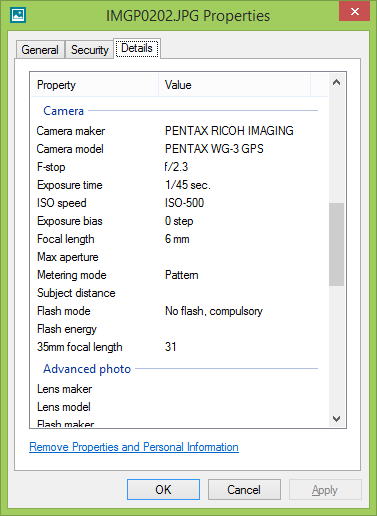Select the Details tab

pos(137,48)
